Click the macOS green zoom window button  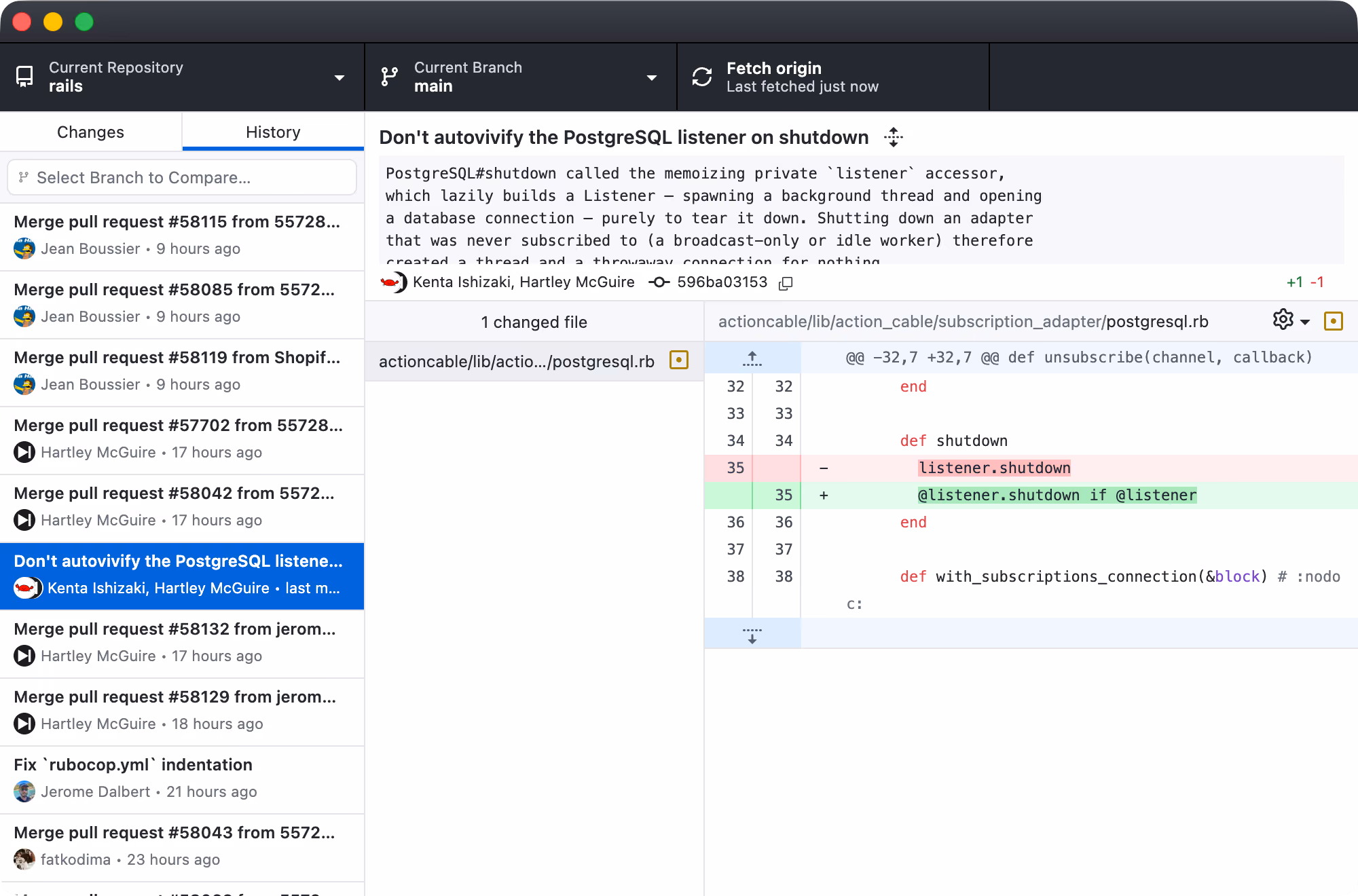(x=84, y=22)
